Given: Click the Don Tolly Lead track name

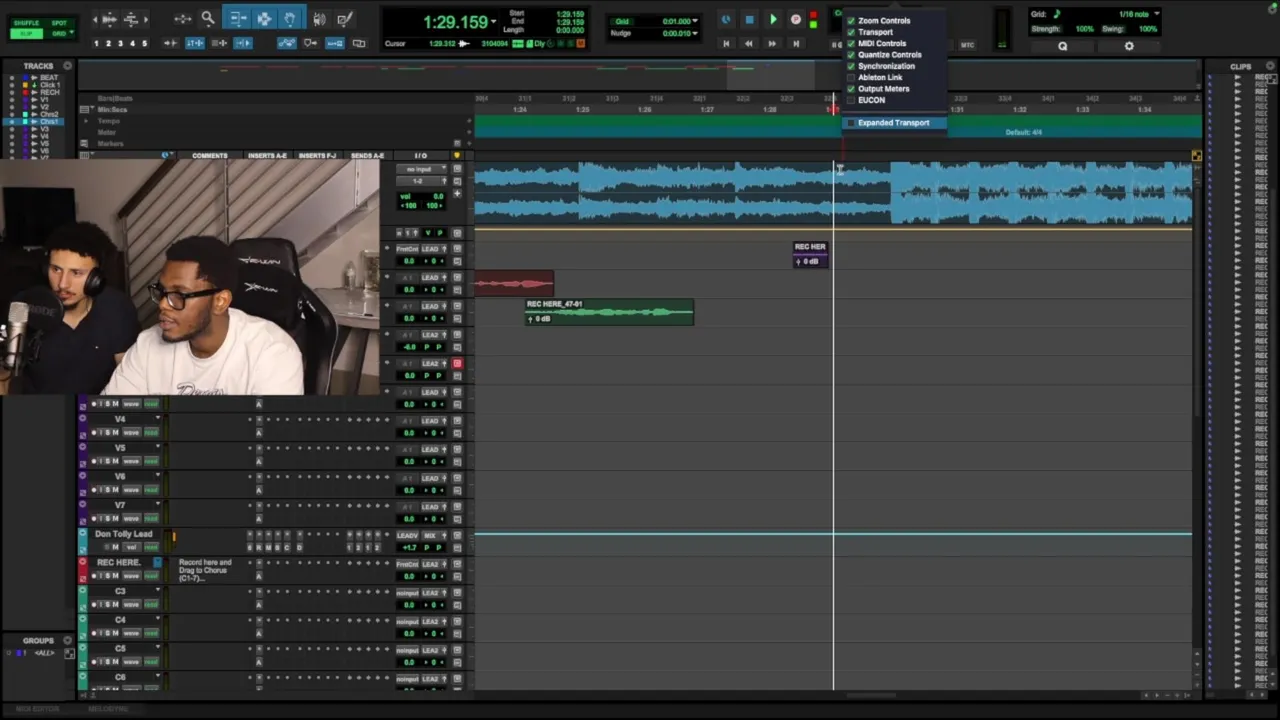Looking at the screenshot, I should coord(124,534).
